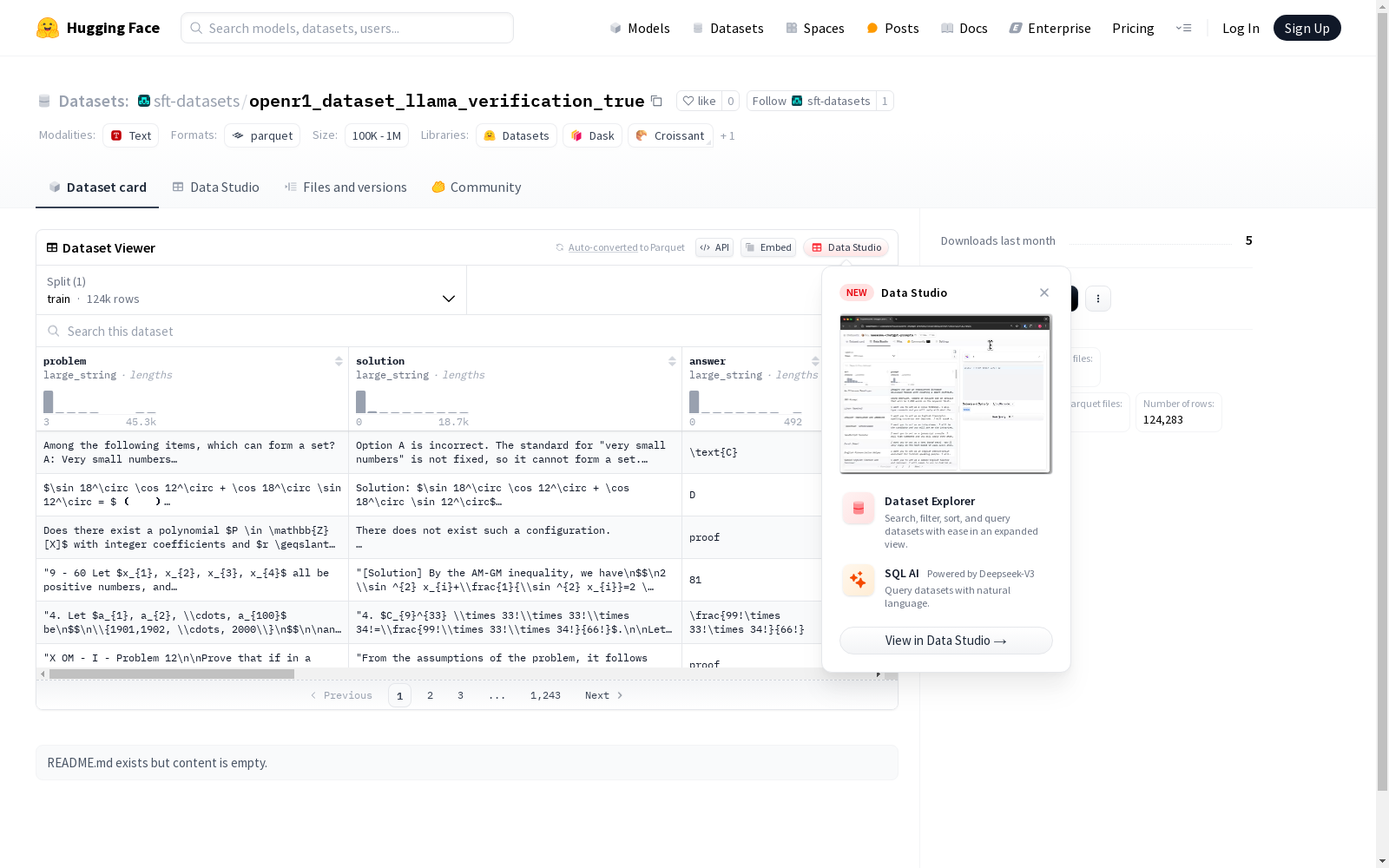Sort by the solution column

click(672, 361)
